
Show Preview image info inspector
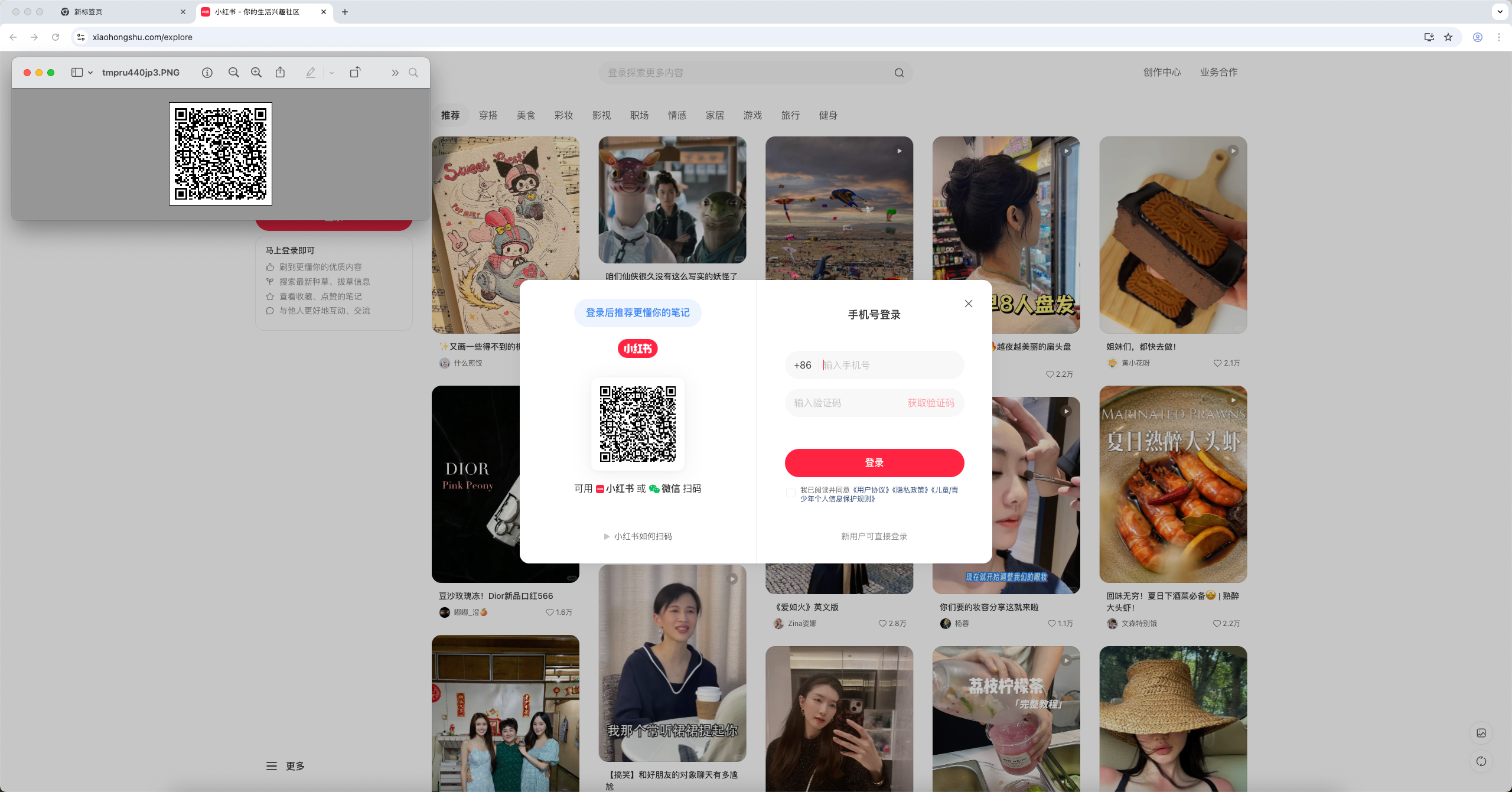point(207,73)
